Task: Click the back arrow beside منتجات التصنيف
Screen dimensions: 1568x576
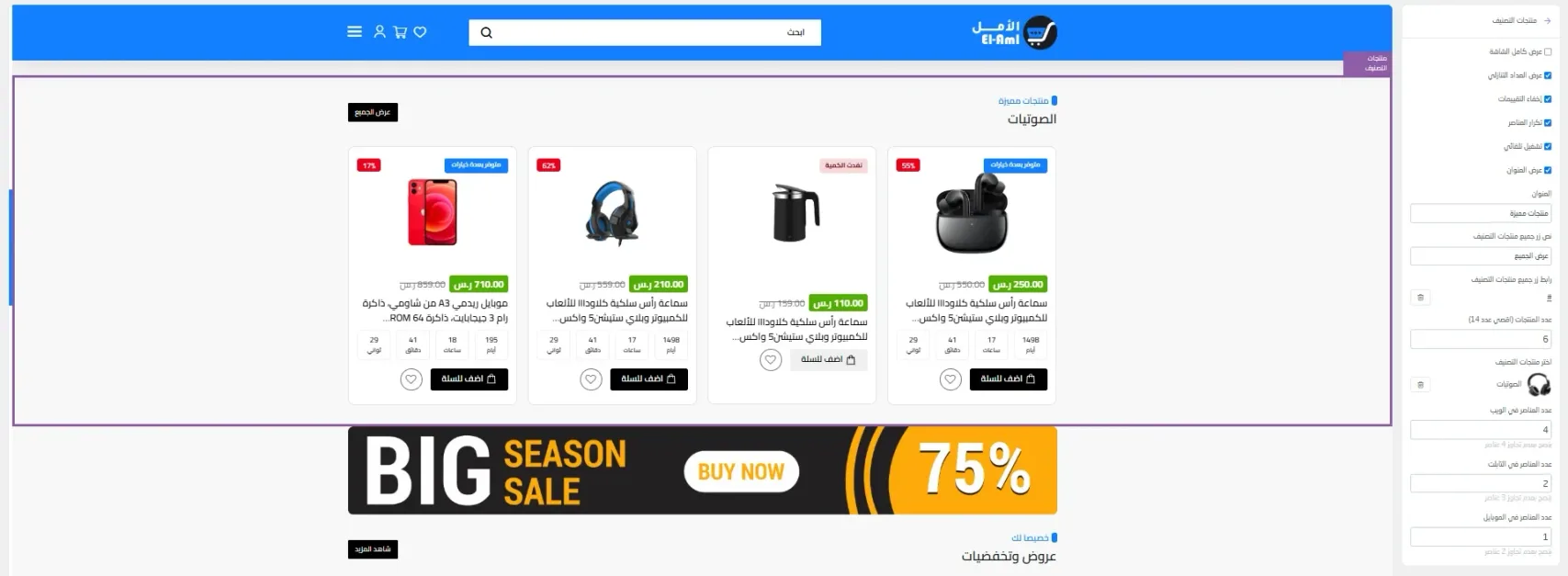Action: (x=1548, y=20)
